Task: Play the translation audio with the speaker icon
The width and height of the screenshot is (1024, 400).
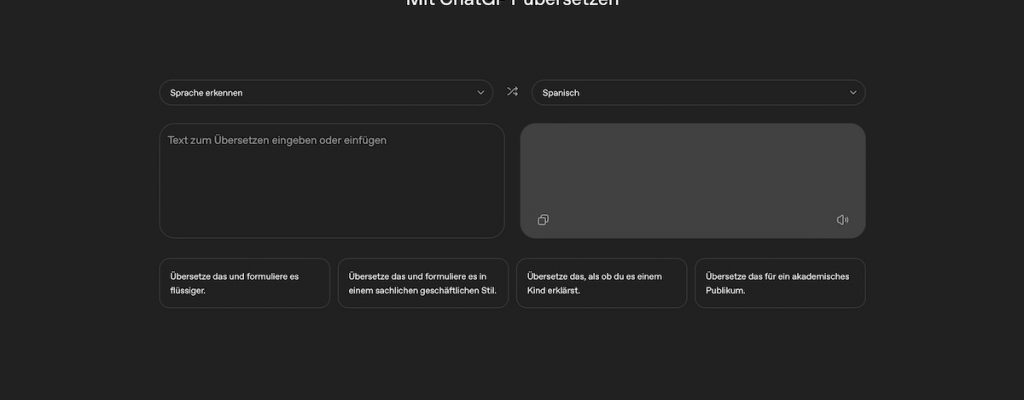Action: 842,220
